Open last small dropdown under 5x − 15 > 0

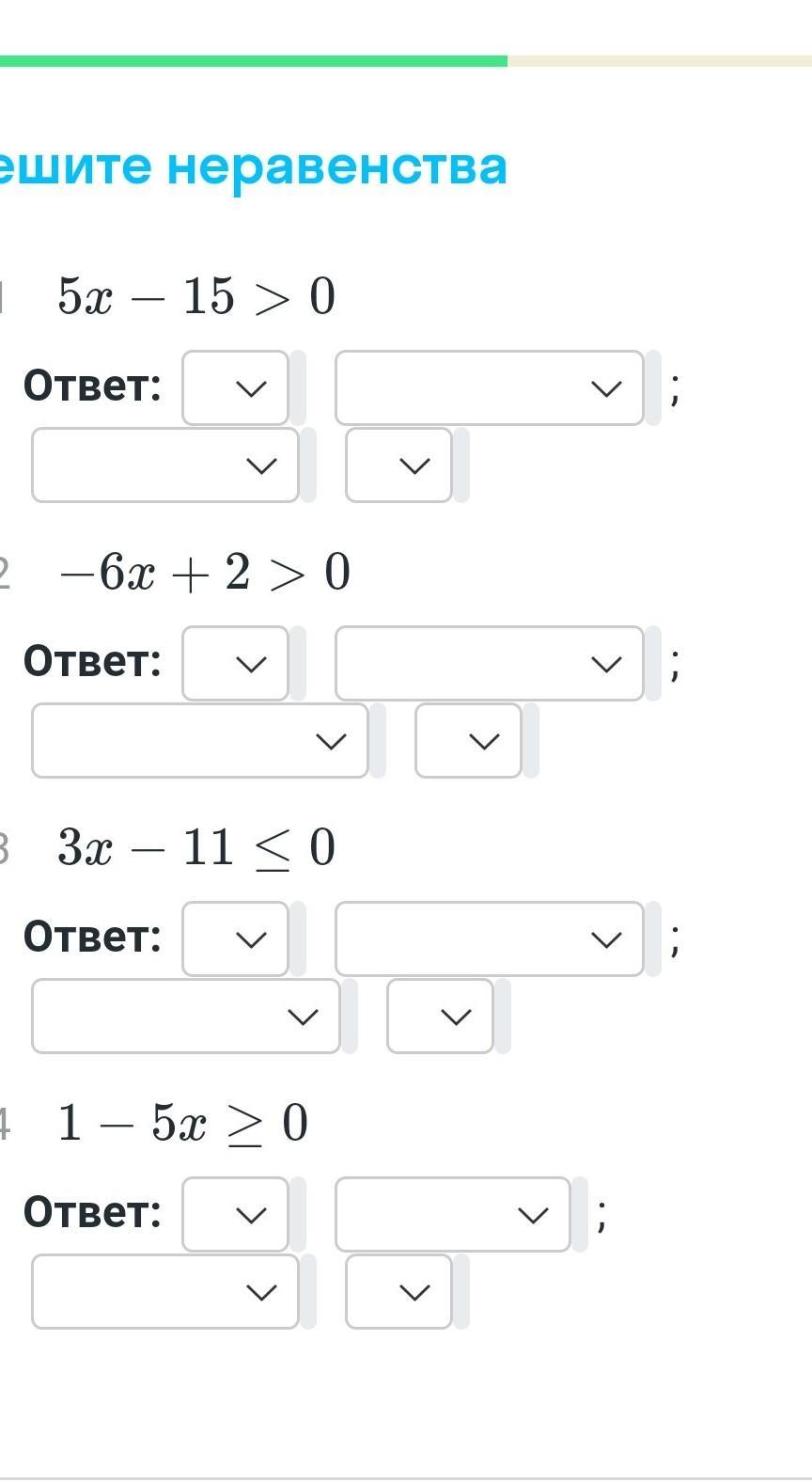coord(398,465)
